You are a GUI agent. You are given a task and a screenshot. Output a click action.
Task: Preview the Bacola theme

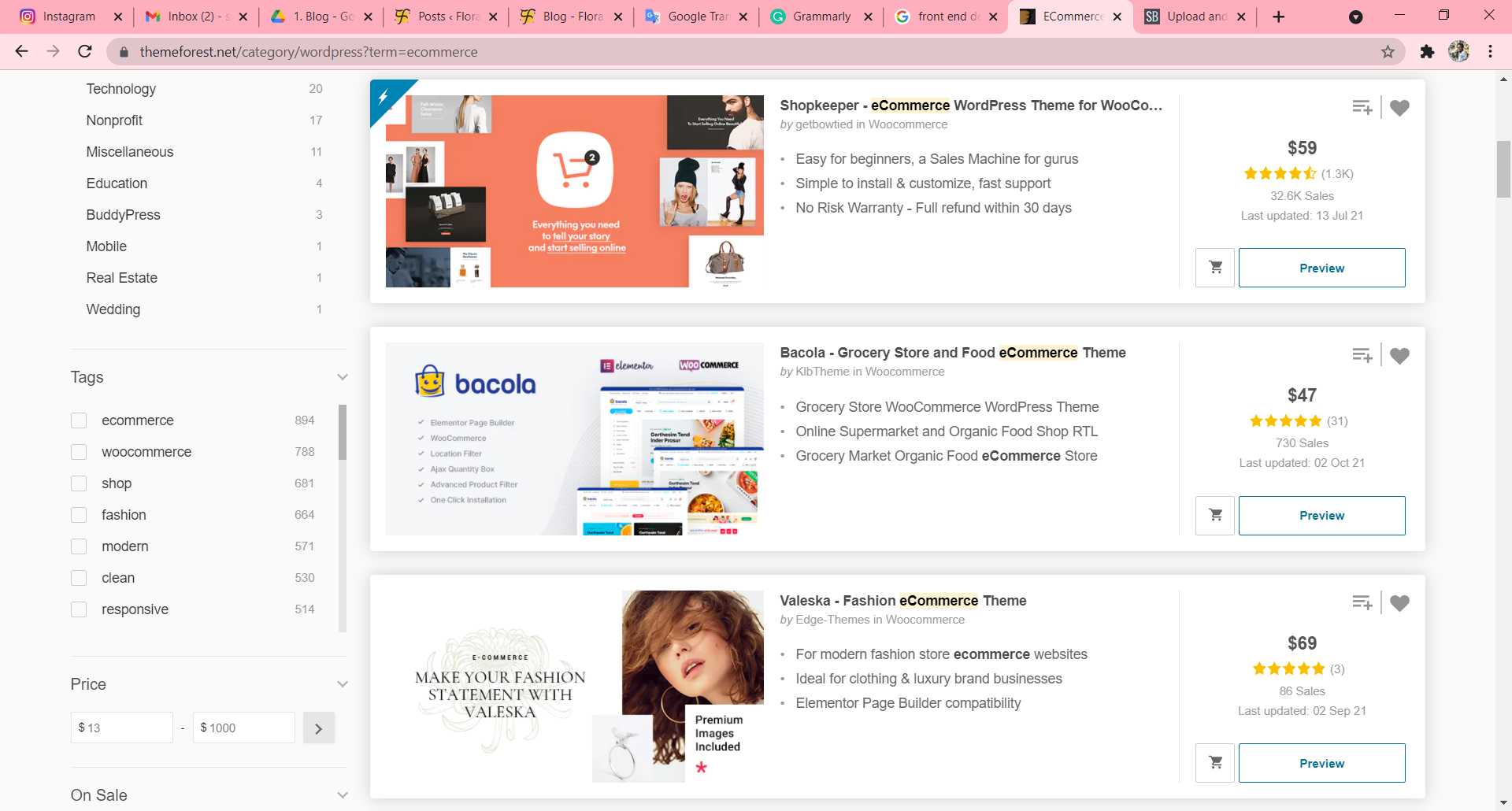pyautogui.click(x=1321, y=516)
